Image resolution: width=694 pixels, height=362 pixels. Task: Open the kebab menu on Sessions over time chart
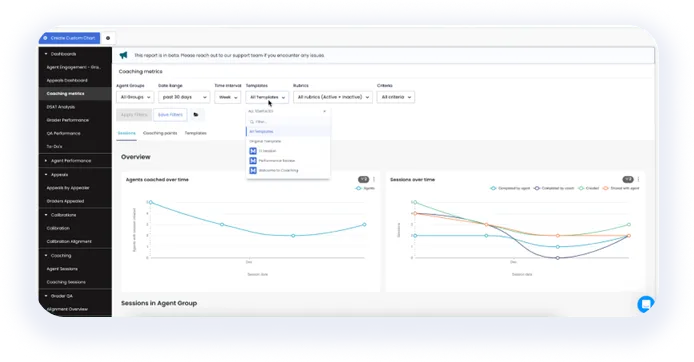click(x=638, y=180)
